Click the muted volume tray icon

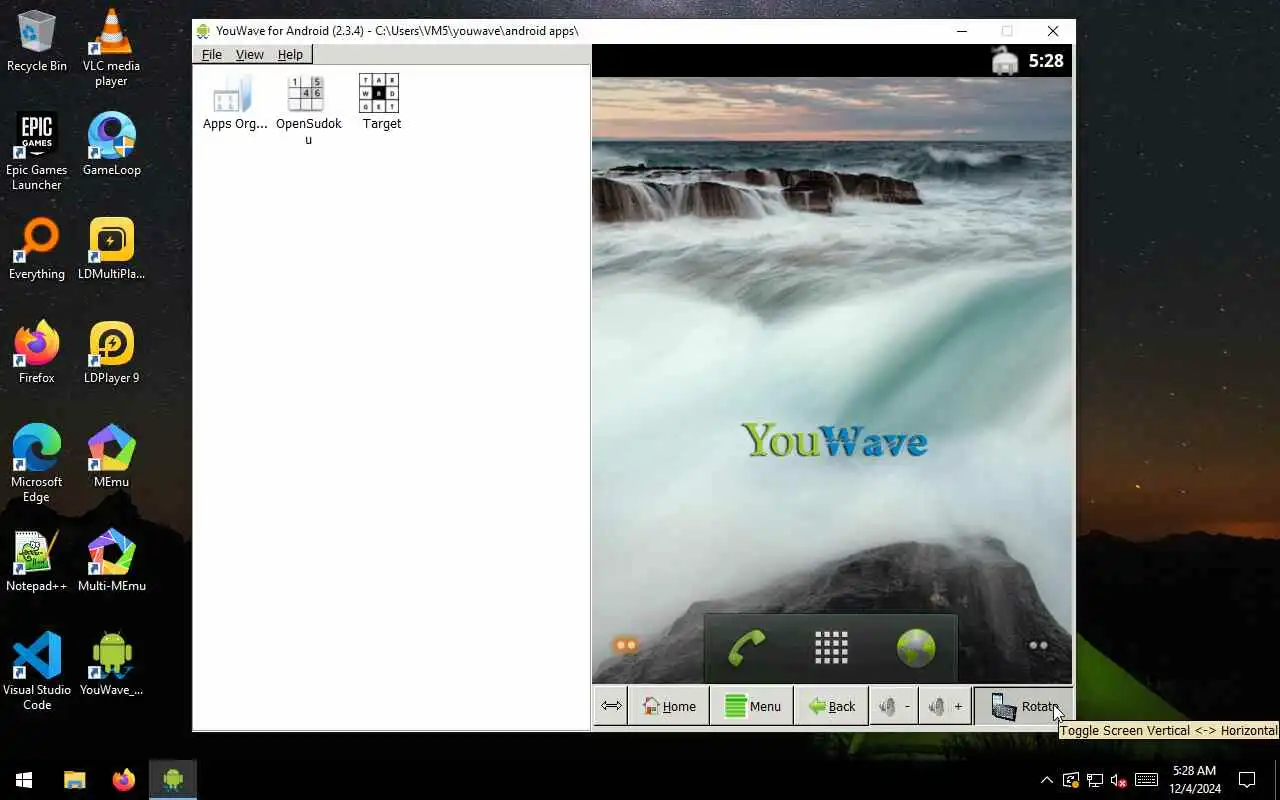pyautogui.click(x=1119, y=780)
